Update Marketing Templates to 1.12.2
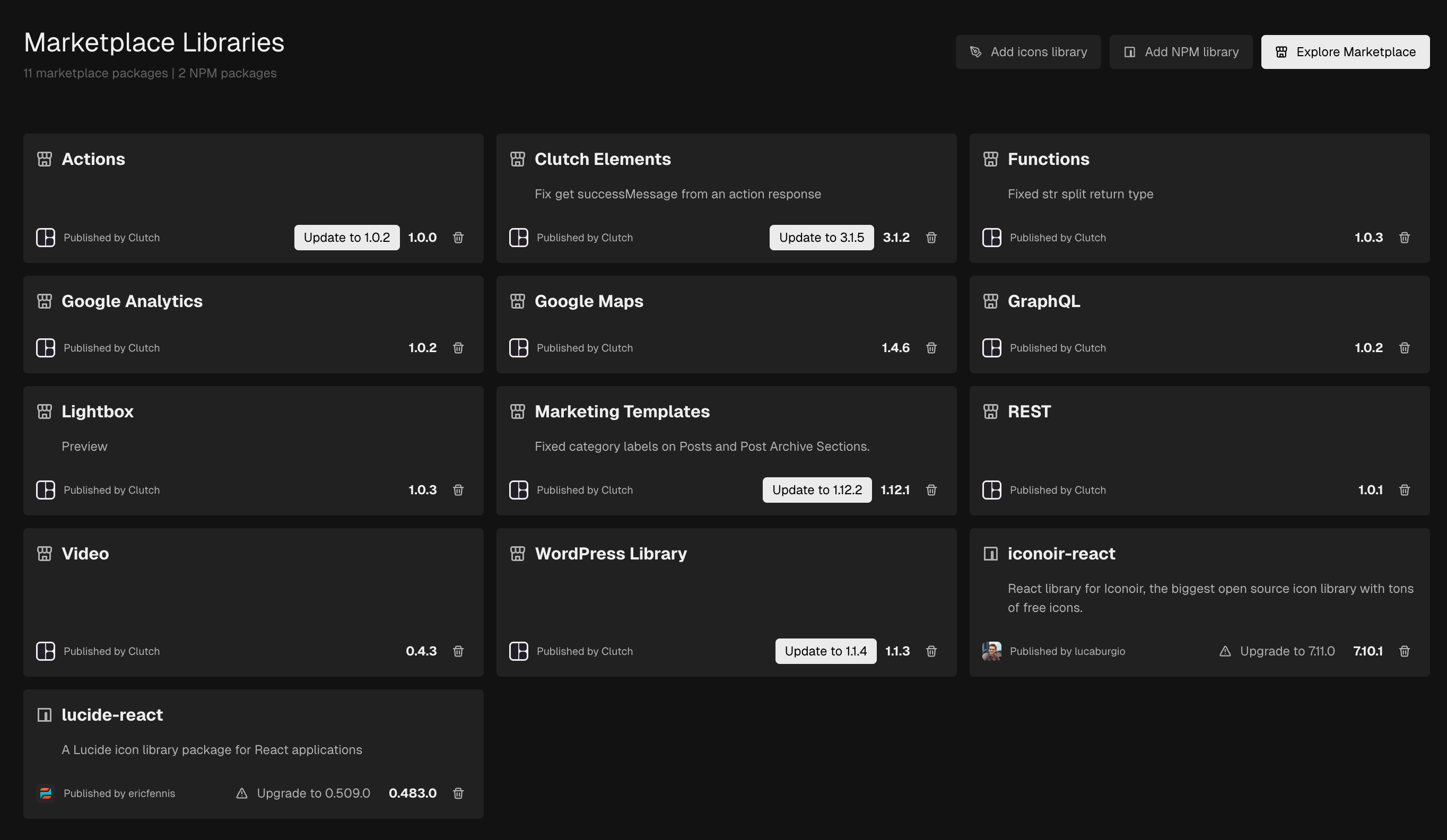Image resolution: width=1447 pixels, height=840 pixels. (816, 491)
